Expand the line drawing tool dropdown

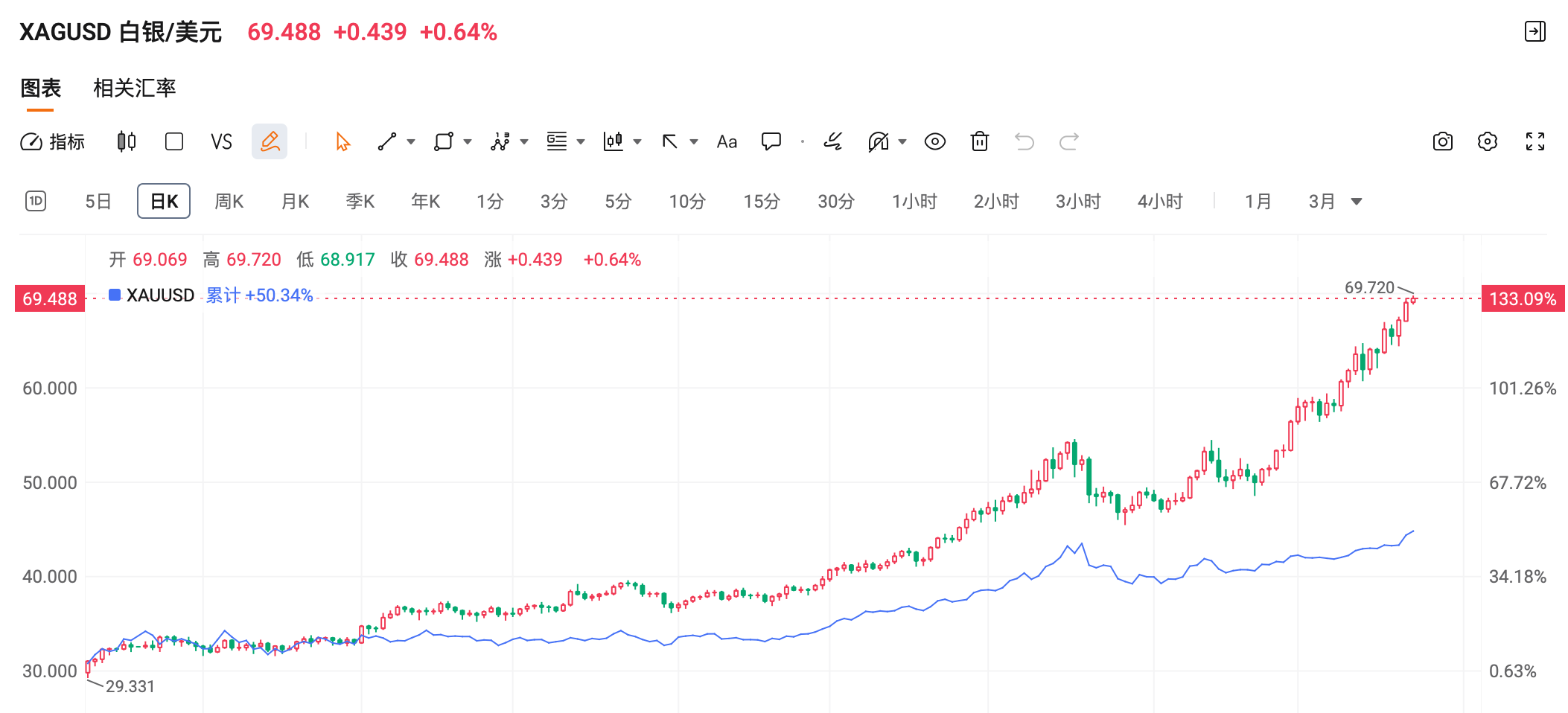tap(411, 141)
